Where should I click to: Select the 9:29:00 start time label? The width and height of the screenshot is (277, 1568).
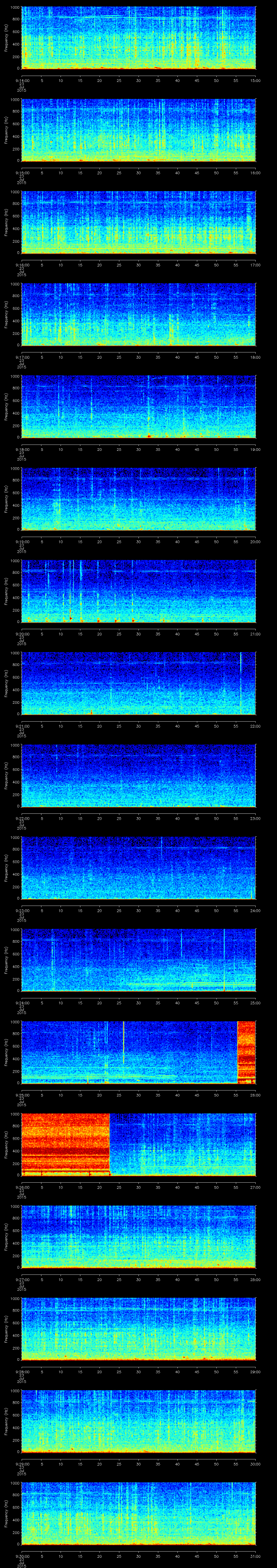click(x=22, y=1464)
